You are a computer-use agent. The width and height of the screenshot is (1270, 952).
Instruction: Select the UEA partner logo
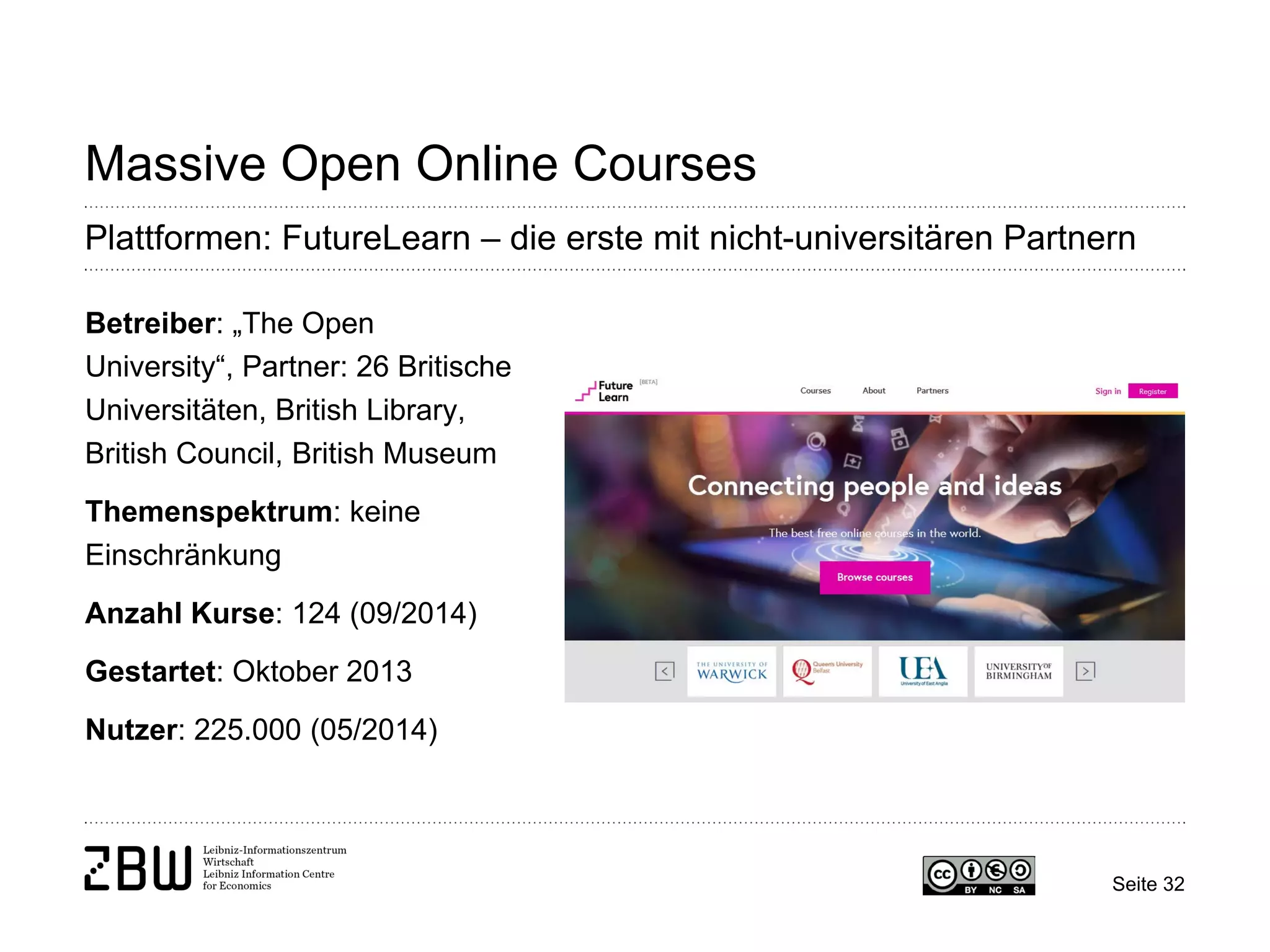[923, 671]
